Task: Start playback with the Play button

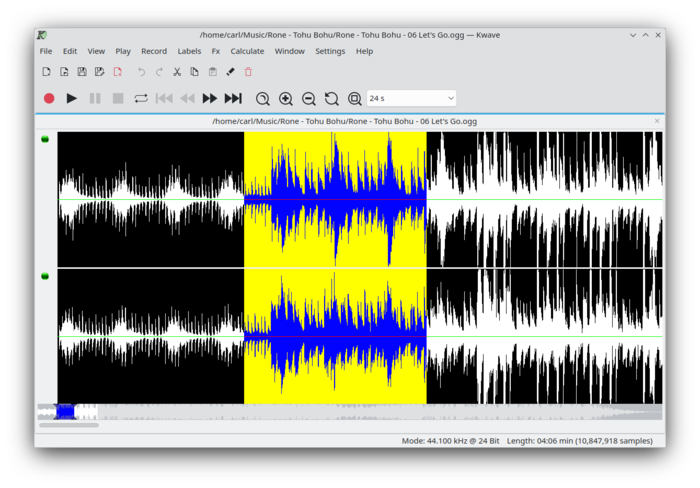Action: click(x=72, y=98)
